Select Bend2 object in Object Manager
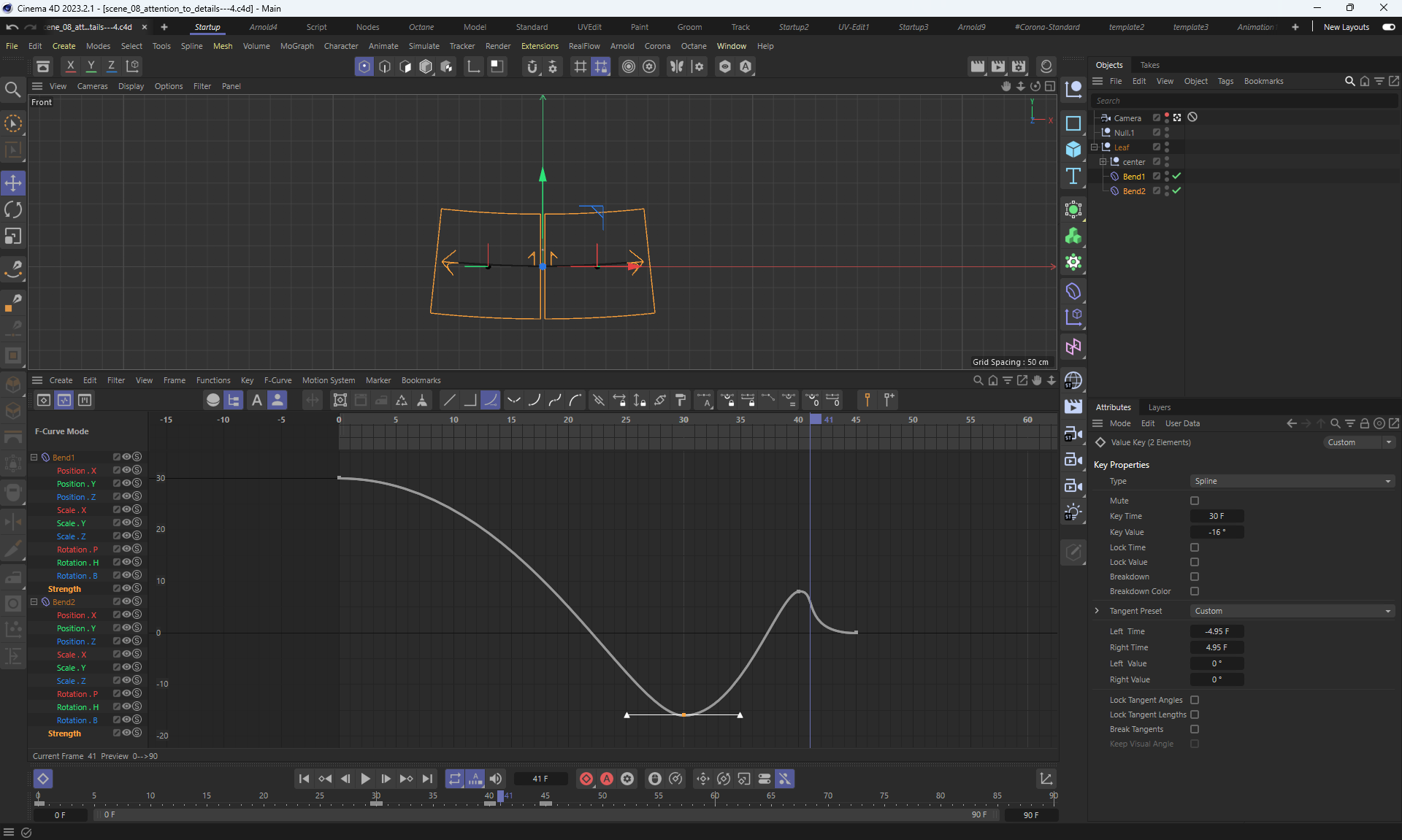Image resolution: width=1402 pixels, height=840 pixels. tap(1133, 191)
